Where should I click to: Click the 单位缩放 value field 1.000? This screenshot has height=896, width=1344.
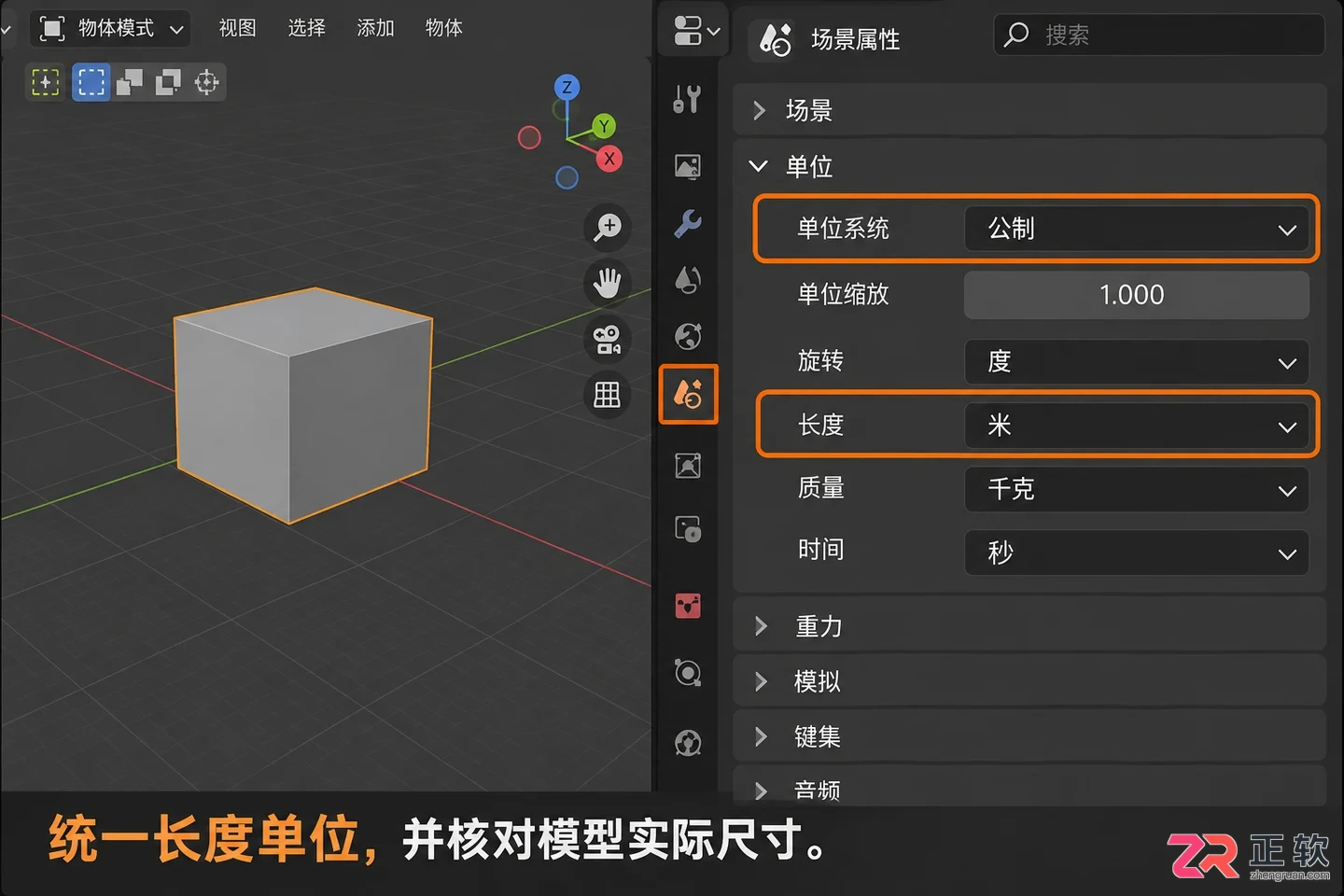pos(1136,295)
